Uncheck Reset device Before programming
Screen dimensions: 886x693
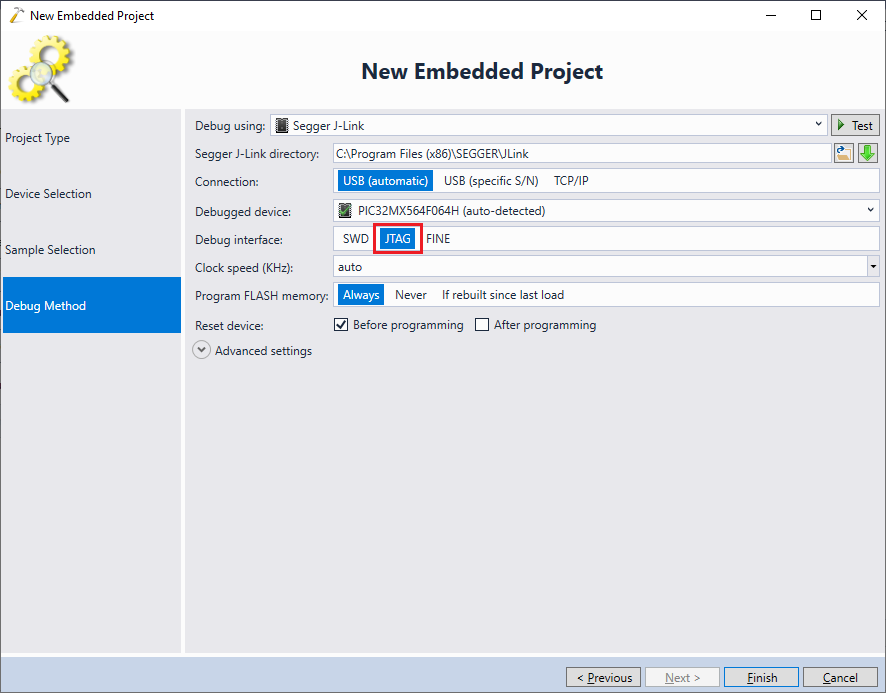coord(341,325)
